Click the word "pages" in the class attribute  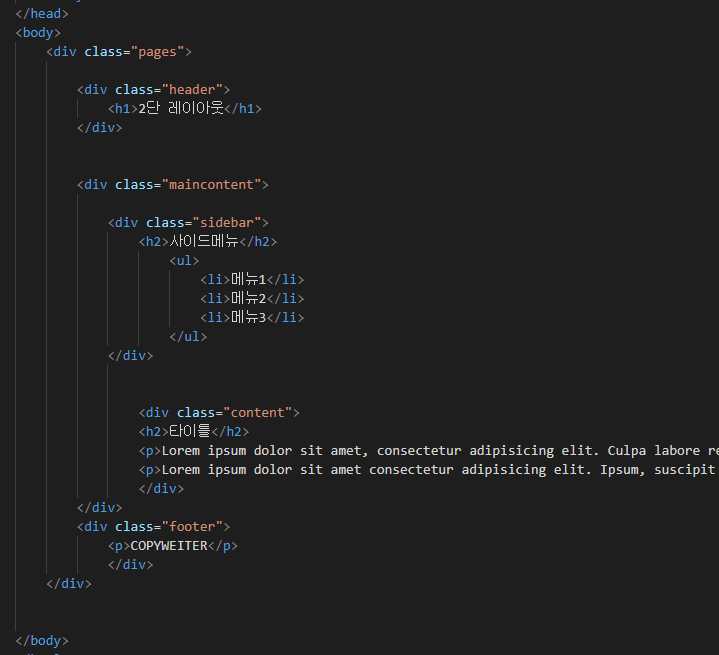click(157, 52)
